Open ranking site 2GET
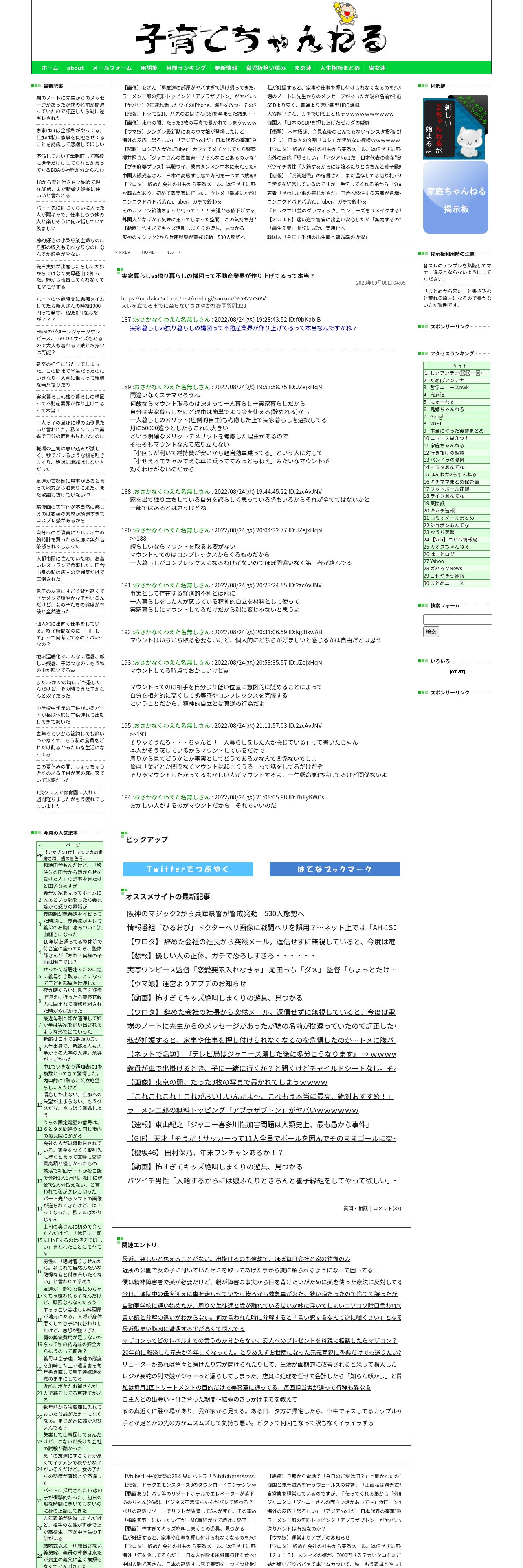The height and width of the screenshot is (1568, 523). point(436,424)
